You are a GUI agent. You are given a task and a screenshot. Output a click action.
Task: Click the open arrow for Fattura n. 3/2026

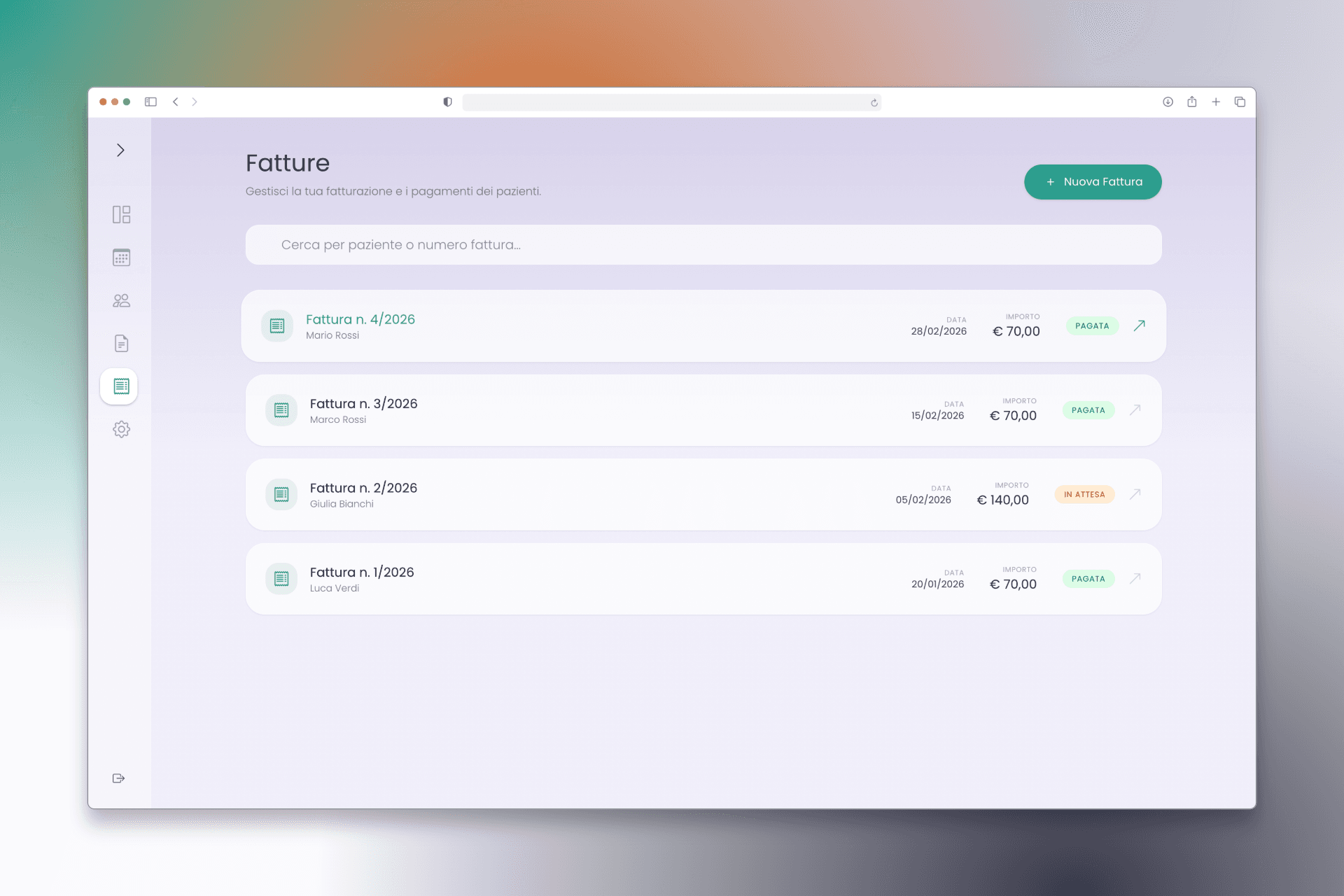tap(1135, 410)
